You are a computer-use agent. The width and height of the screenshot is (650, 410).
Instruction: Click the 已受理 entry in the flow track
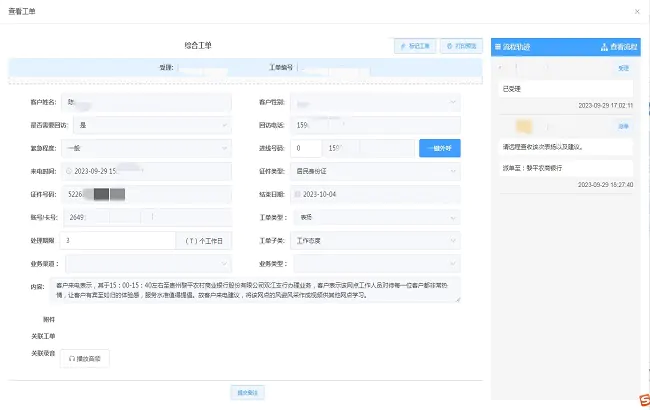(566, 89)
